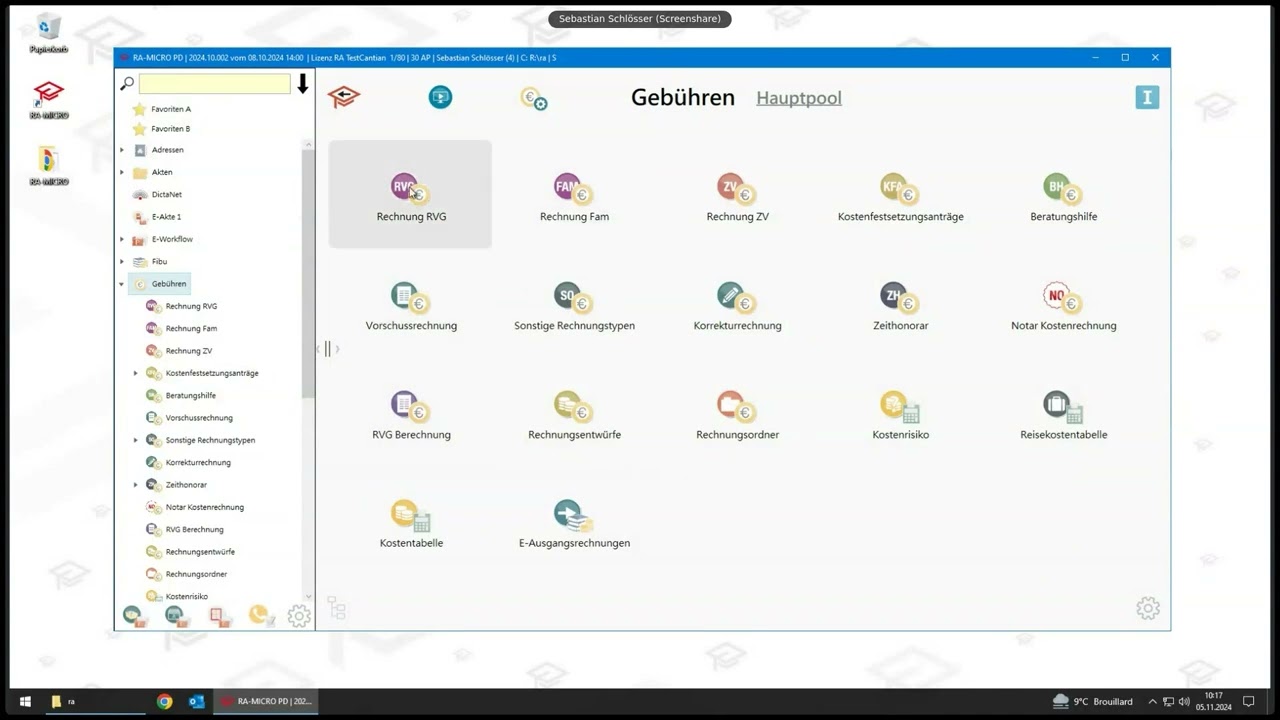Click the sidebar settings gear icon

[x=299, y=616]
